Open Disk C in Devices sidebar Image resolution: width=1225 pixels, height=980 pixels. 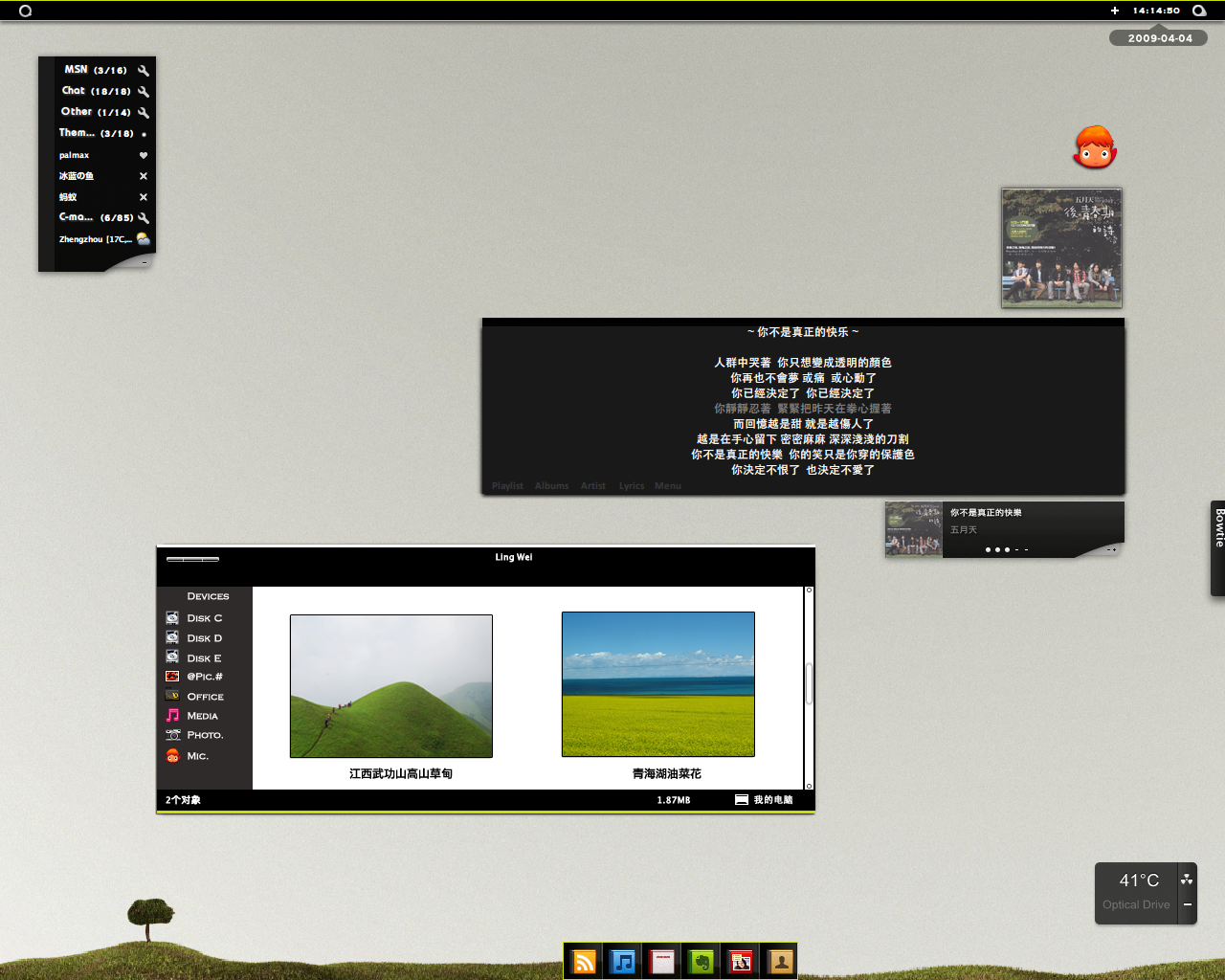tap(194, 618)
